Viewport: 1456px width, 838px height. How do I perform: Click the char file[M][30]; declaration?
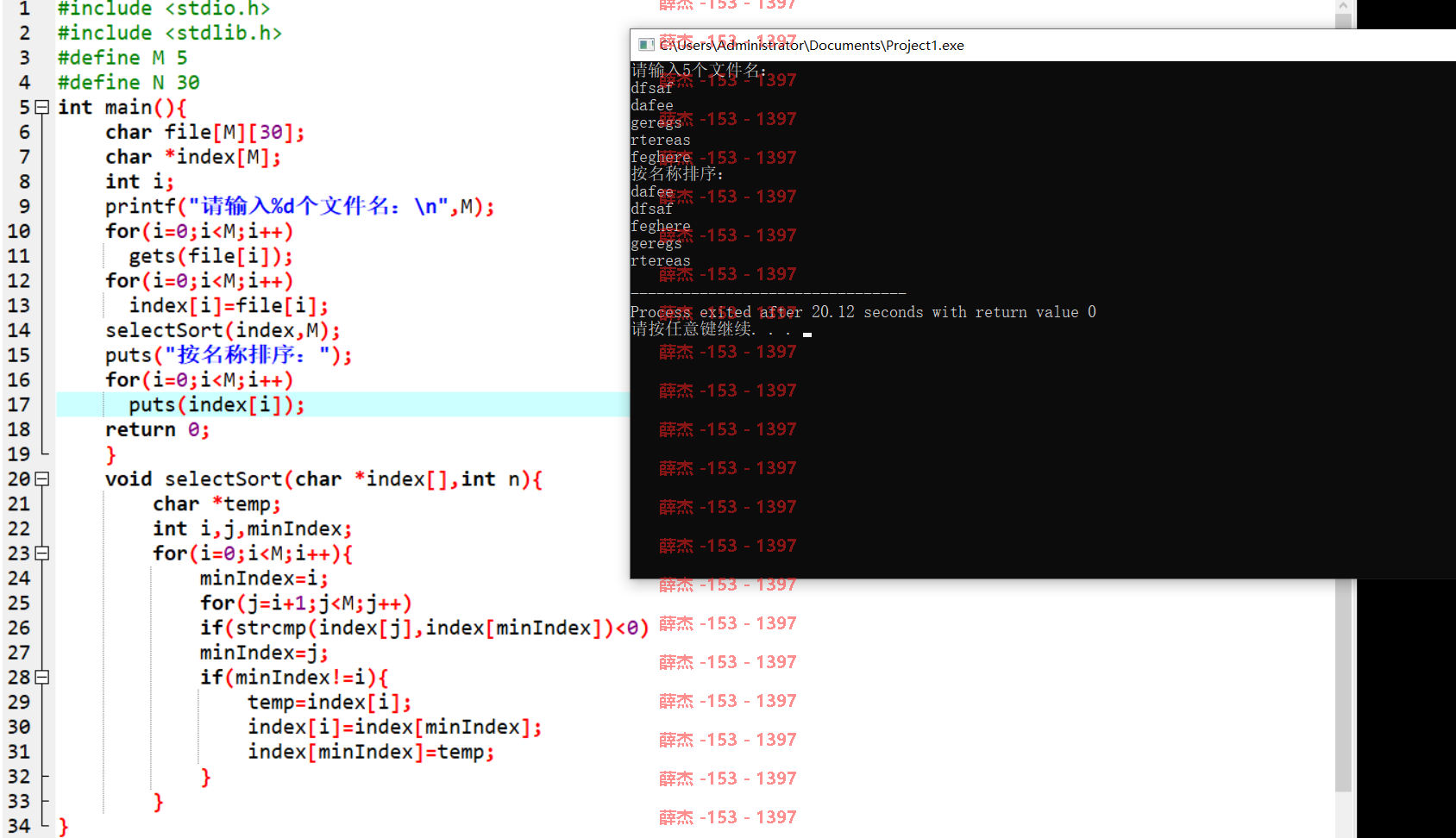(x=205, y=133)
